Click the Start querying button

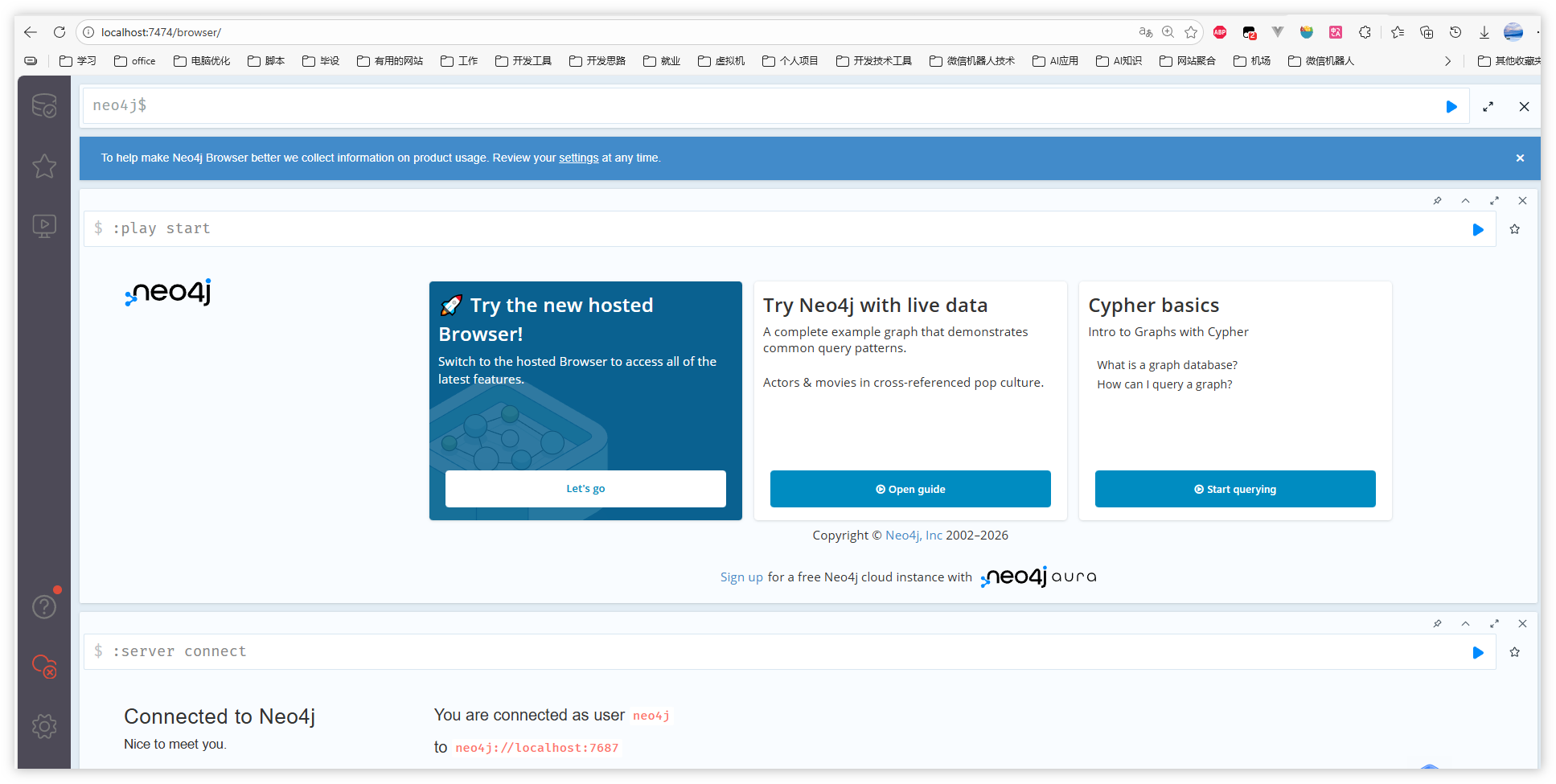[1235, 489]
